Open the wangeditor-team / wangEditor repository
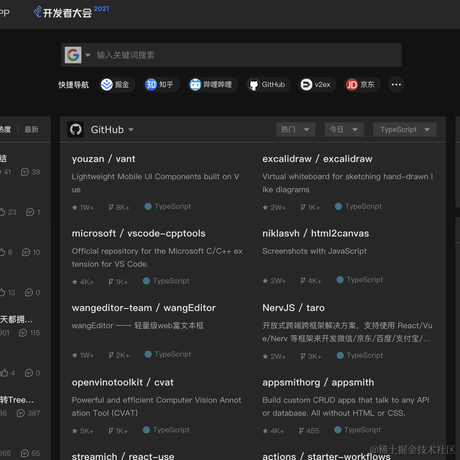 pos(144,308)
